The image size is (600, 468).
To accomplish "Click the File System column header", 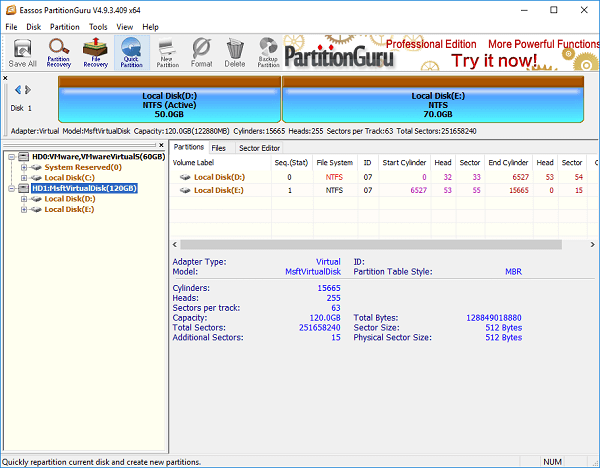I will pyautogui.click(x=335, y=163).
